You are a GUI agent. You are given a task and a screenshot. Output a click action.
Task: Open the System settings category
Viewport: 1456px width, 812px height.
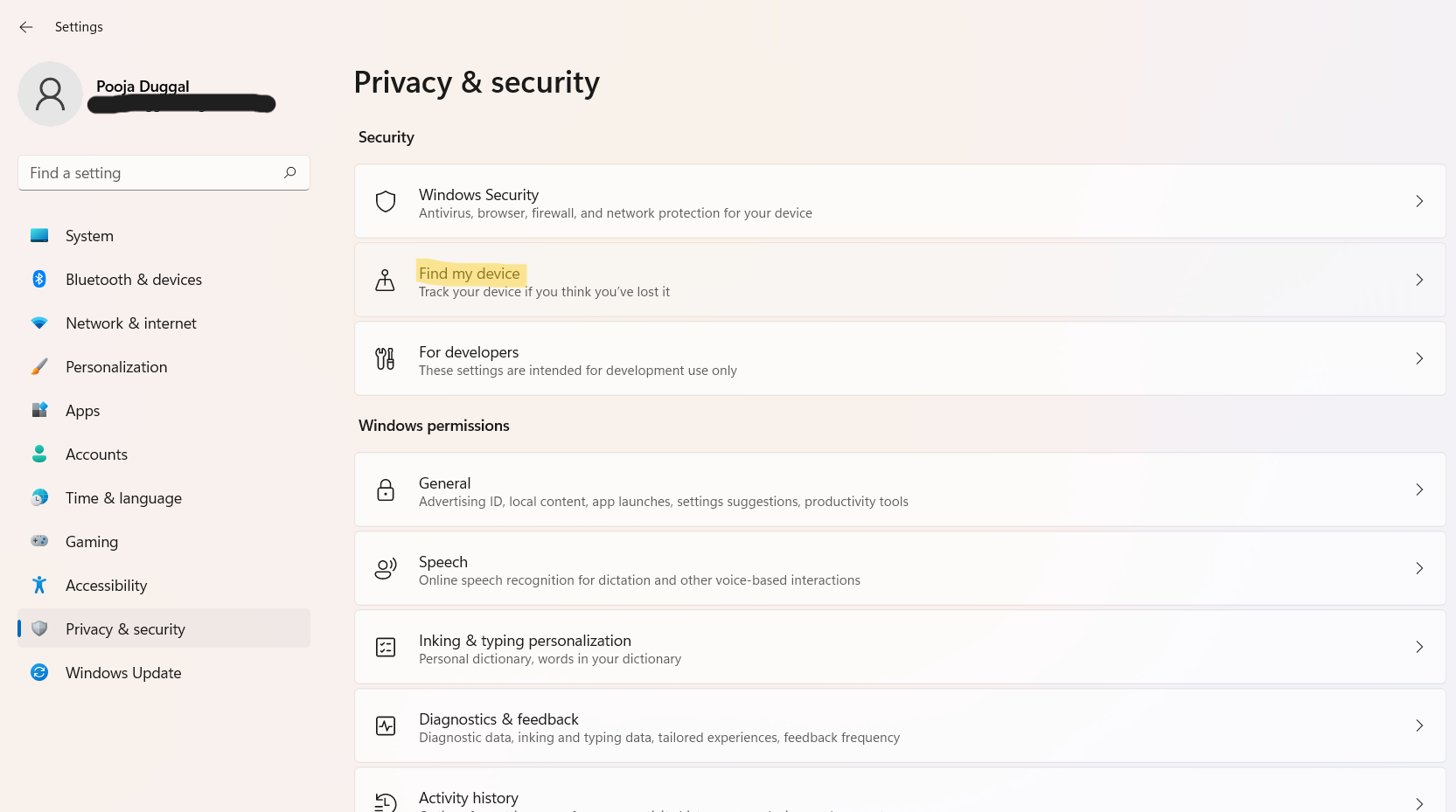click(89, 236)
